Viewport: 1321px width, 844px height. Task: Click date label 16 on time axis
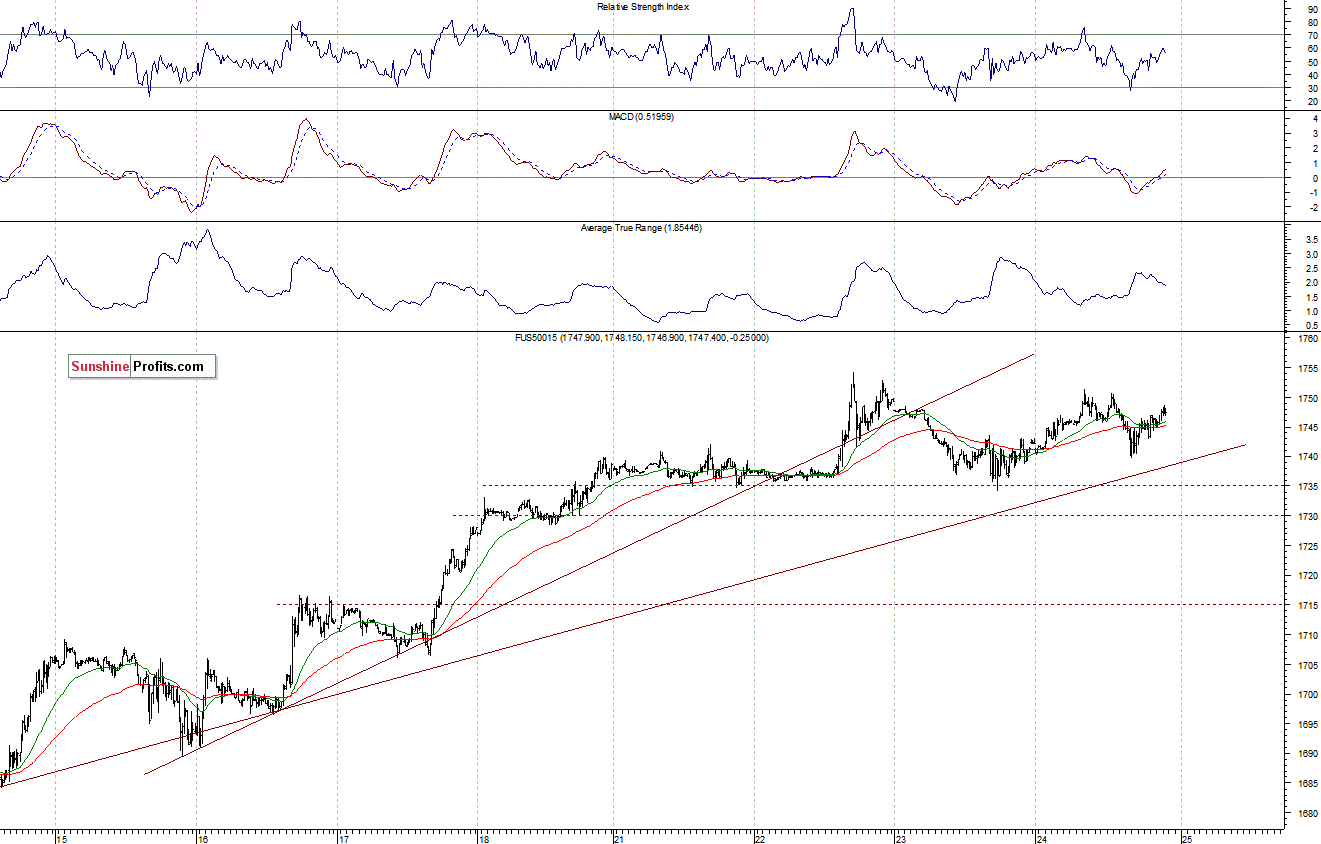[x=202, y=838]
